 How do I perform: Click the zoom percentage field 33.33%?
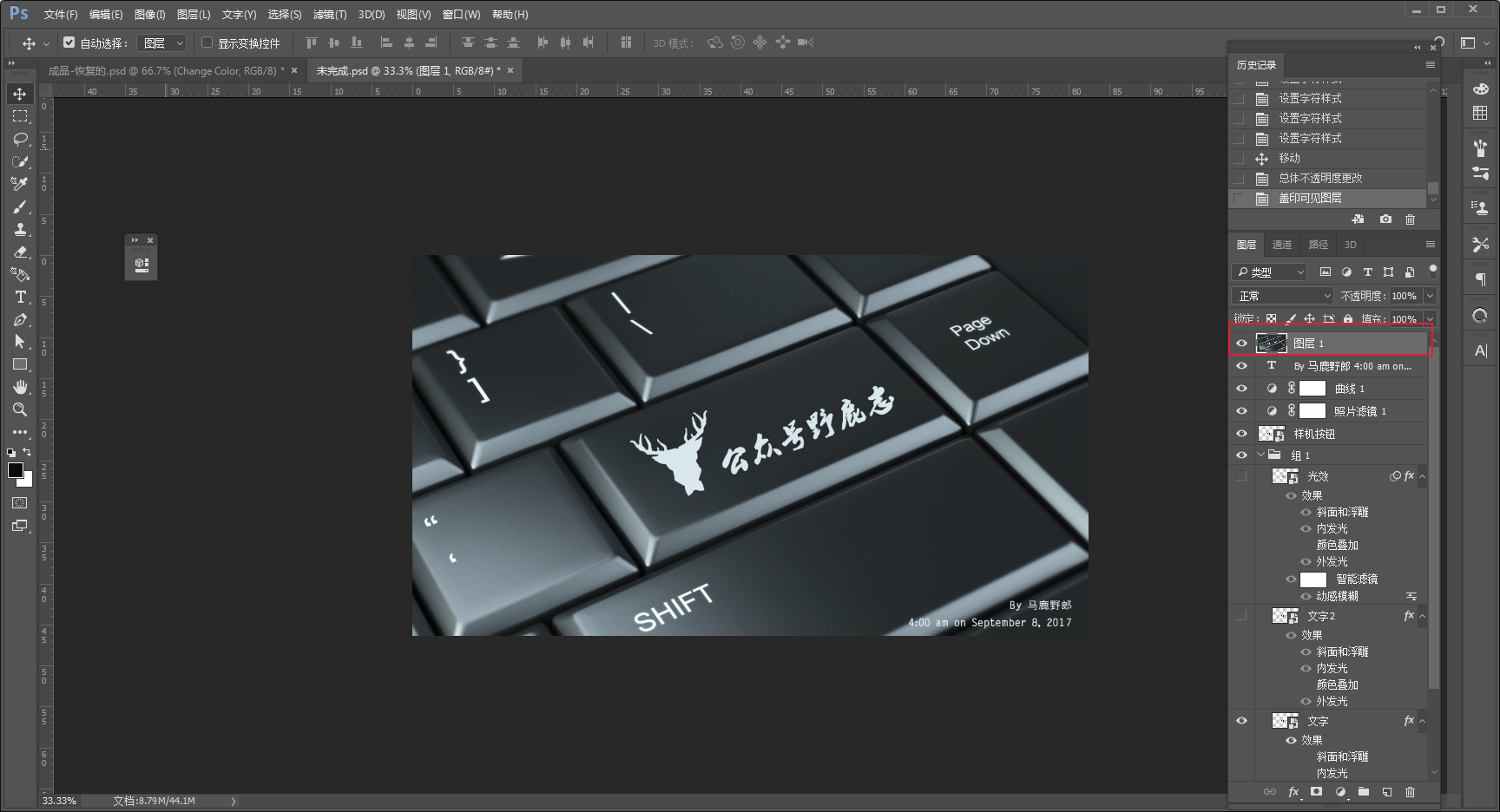coord(59,801)
